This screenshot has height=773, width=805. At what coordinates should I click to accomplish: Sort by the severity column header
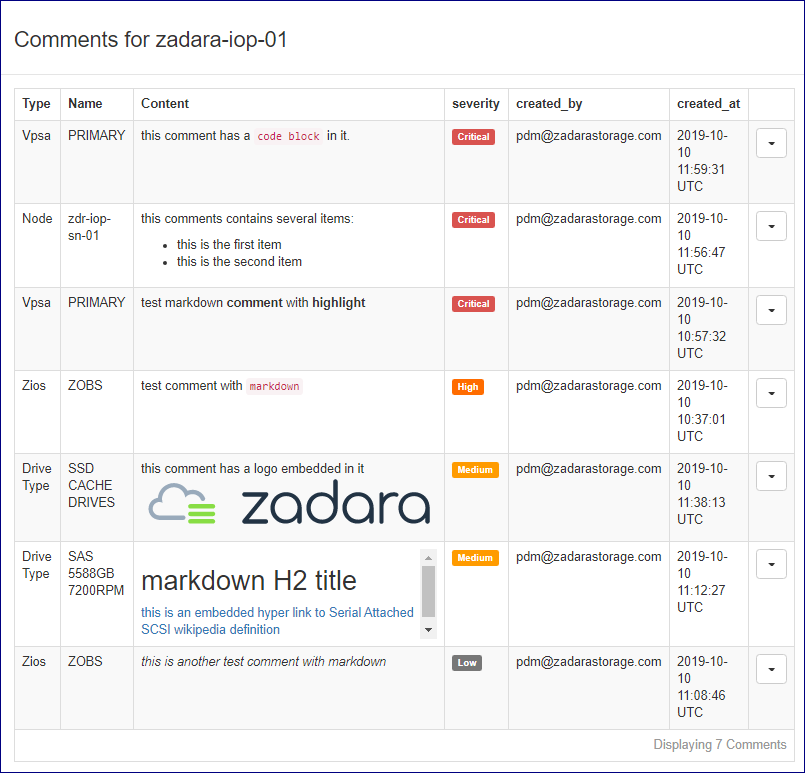tap(476, 104)
